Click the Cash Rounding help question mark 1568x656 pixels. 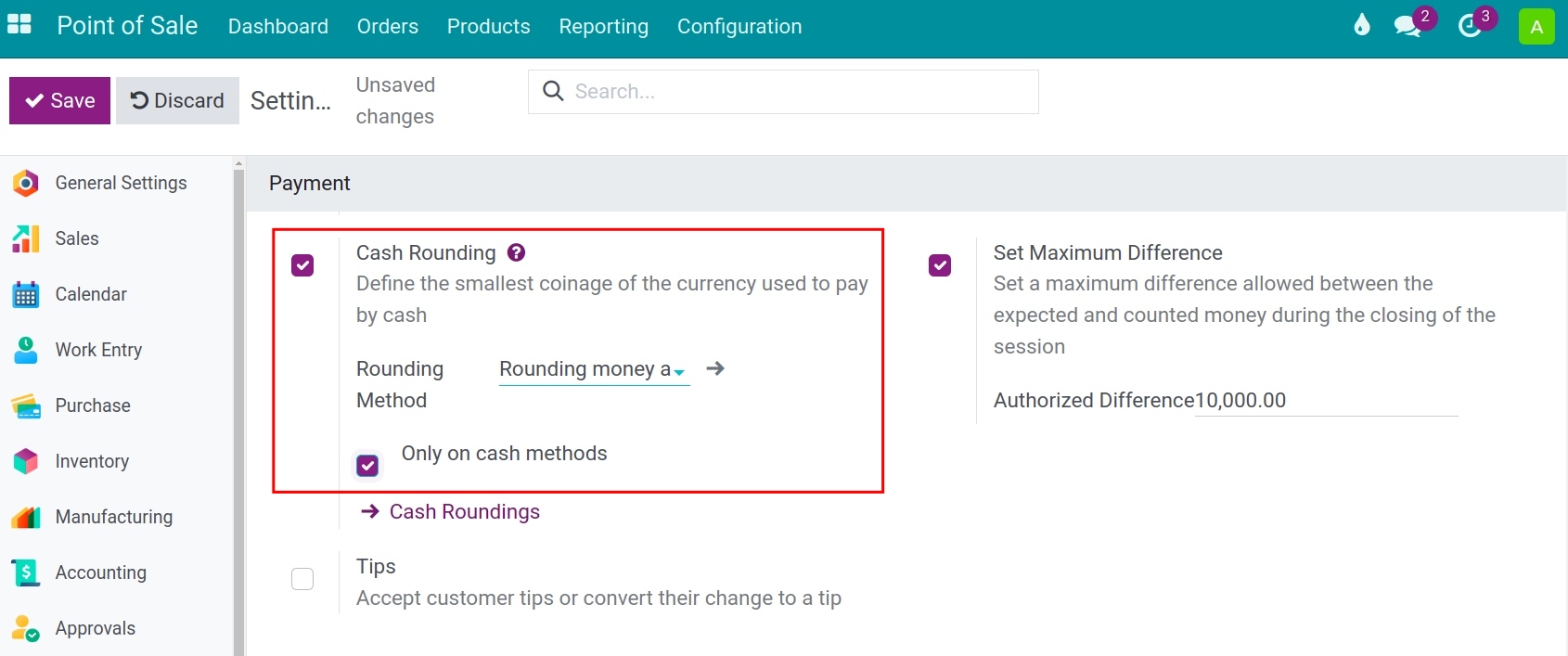tap(517, 252)
